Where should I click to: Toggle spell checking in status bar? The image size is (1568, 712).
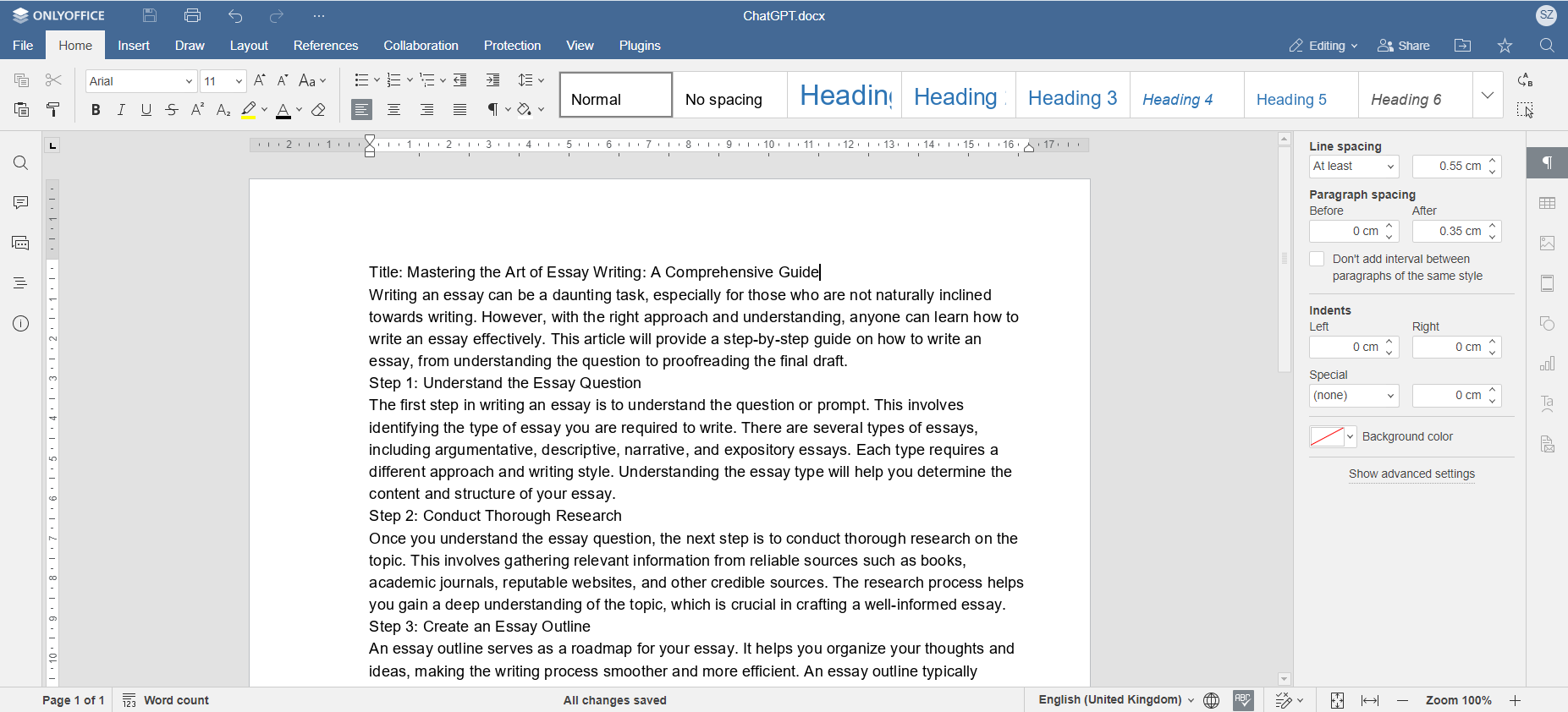click(1243, 700)
